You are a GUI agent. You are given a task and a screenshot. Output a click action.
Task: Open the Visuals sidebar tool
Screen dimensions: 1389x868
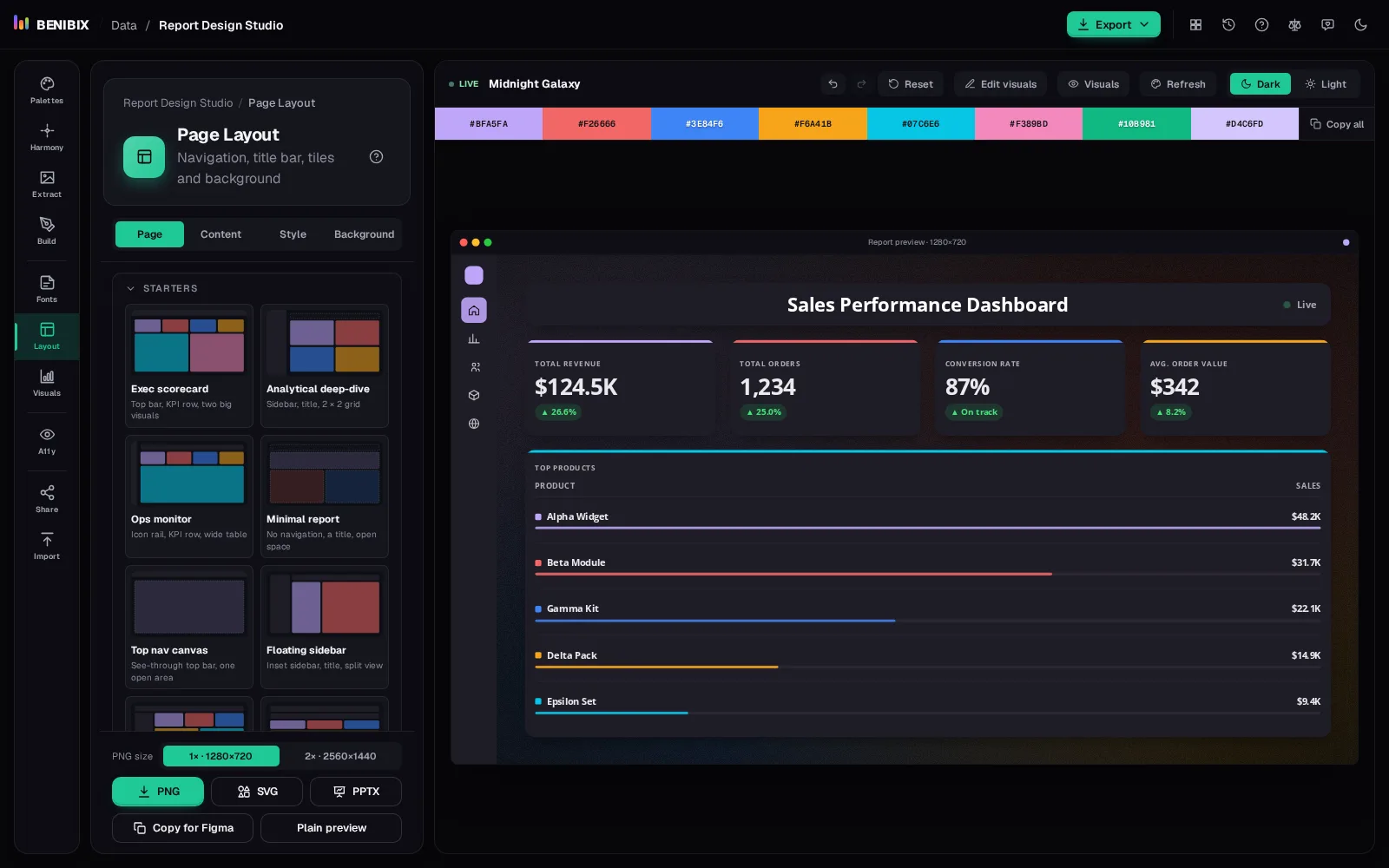point(47,383)
